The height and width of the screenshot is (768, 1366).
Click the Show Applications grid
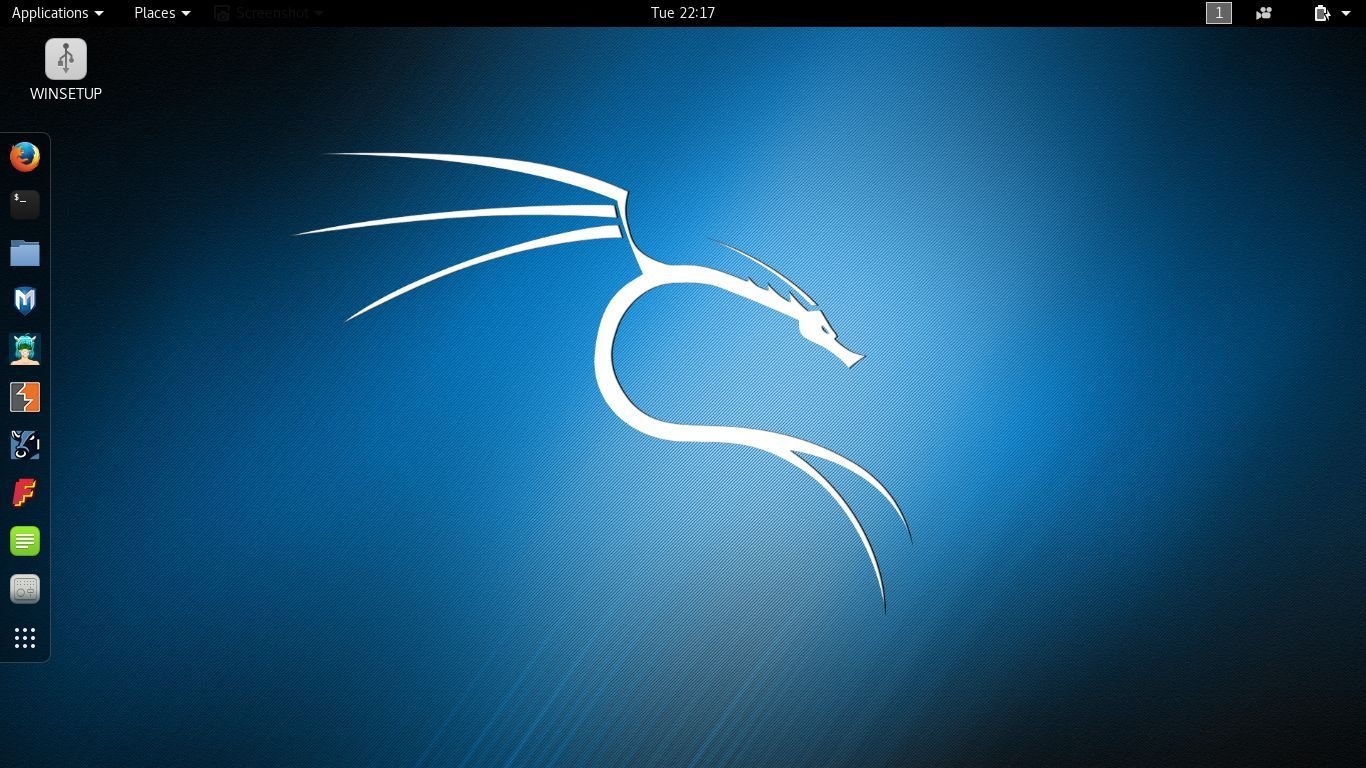click(24, 637)
